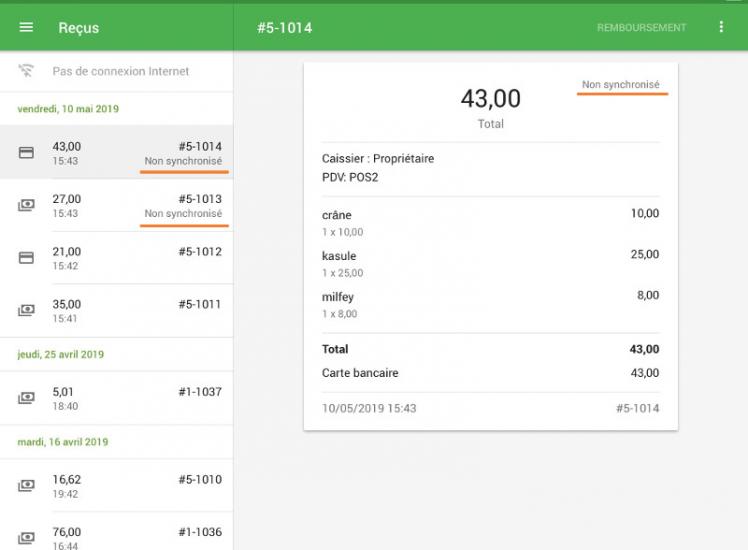Click card payment icon of receipt #5-1012

pyautogui.click(x=26, y=258)
